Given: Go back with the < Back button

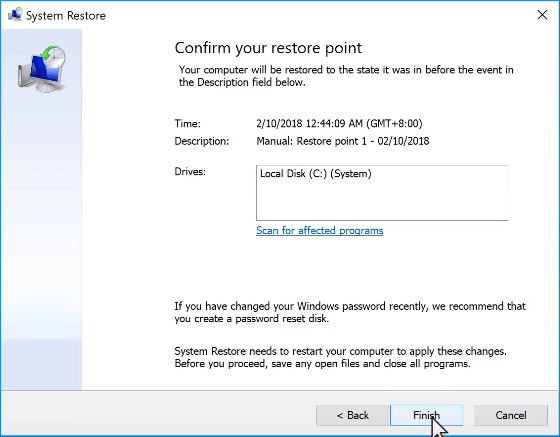Looking at the screenshot, I should click(352, 415).
